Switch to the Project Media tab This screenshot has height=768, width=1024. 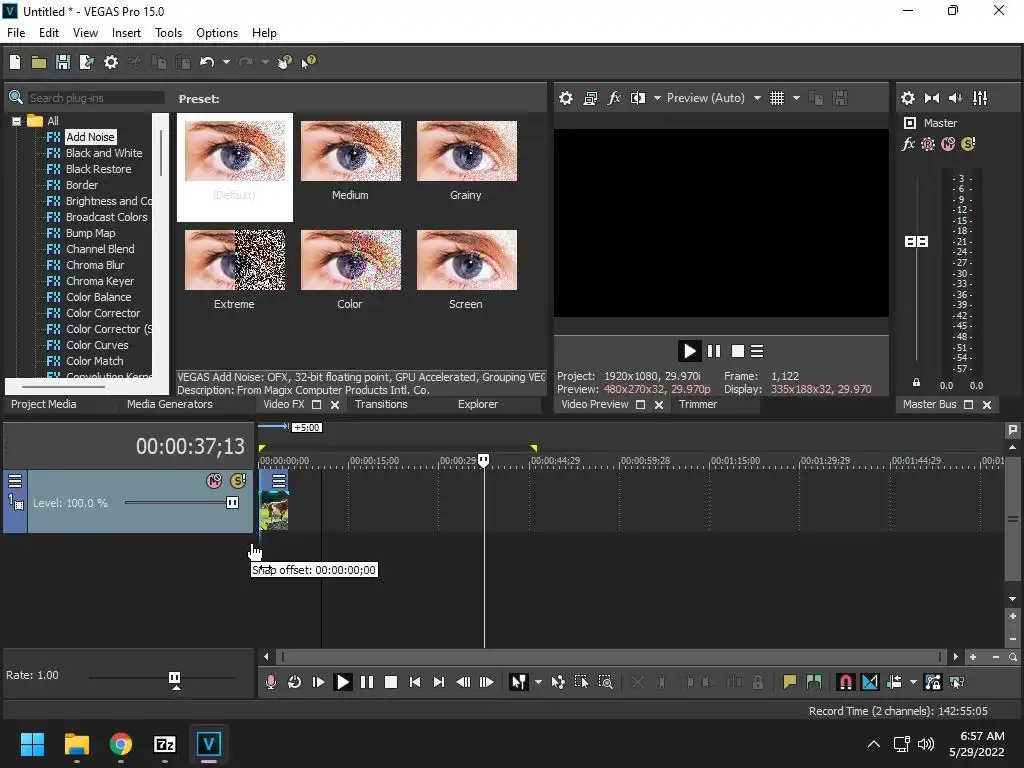point(44,404)
